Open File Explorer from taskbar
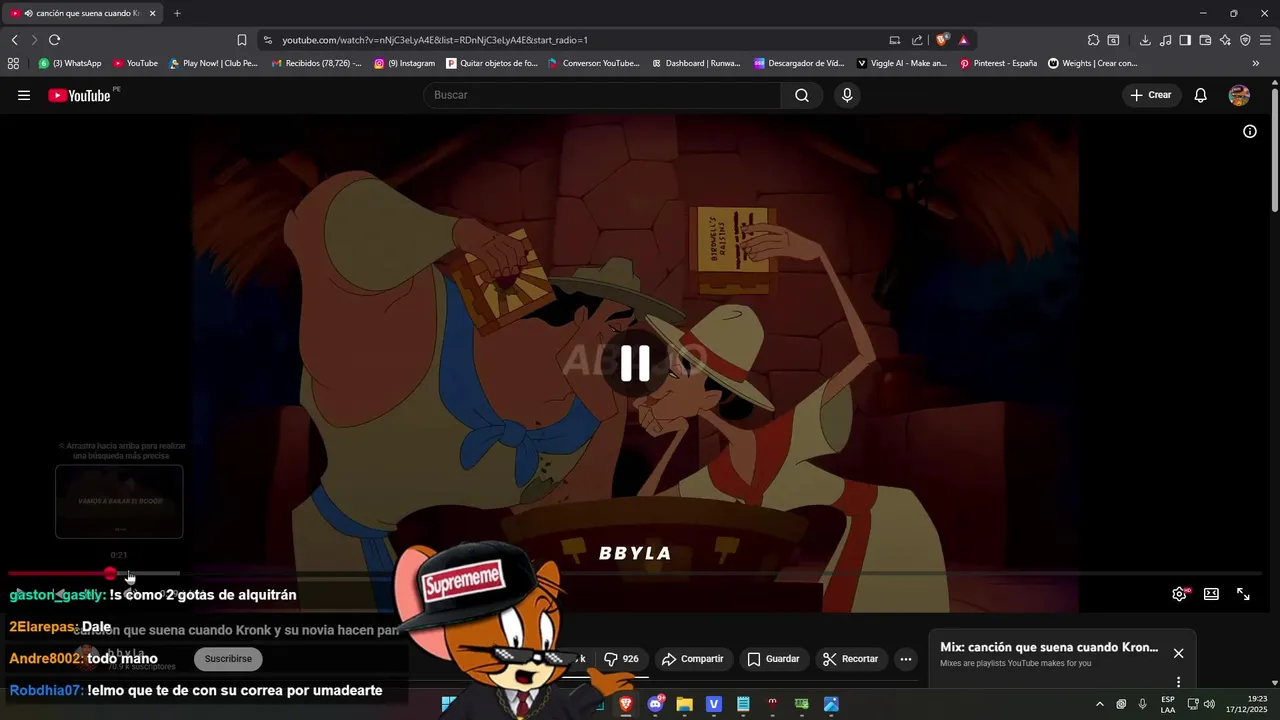Screen dimensions: 1280x720 685,704
